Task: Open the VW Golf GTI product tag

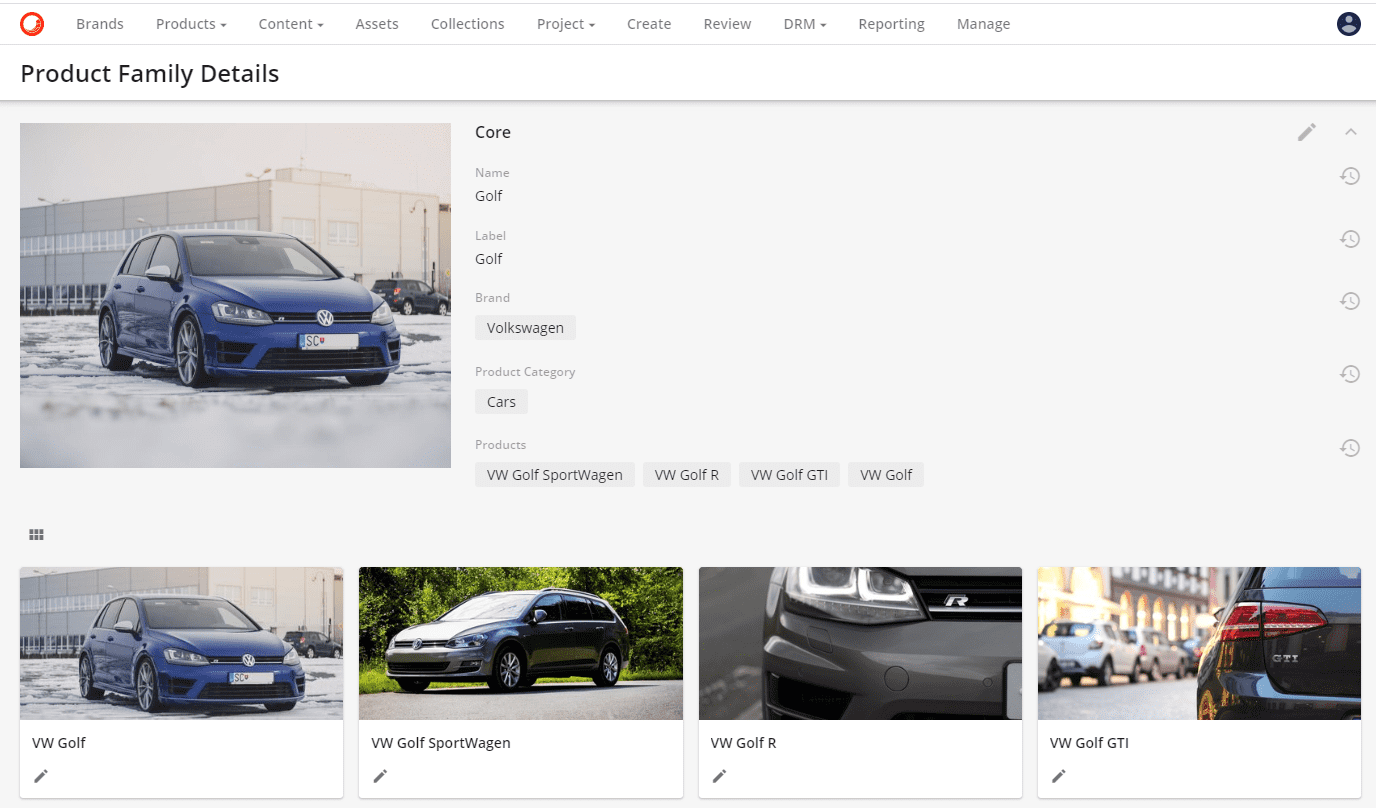Action: [789, 475]
